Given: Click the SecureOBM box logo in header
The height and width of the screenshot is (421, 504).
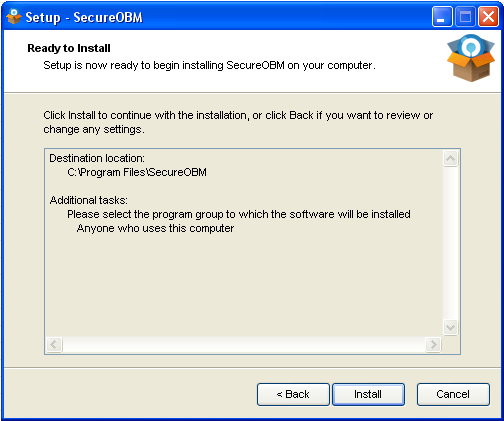Looking at the screenshot, I should 470,58.
